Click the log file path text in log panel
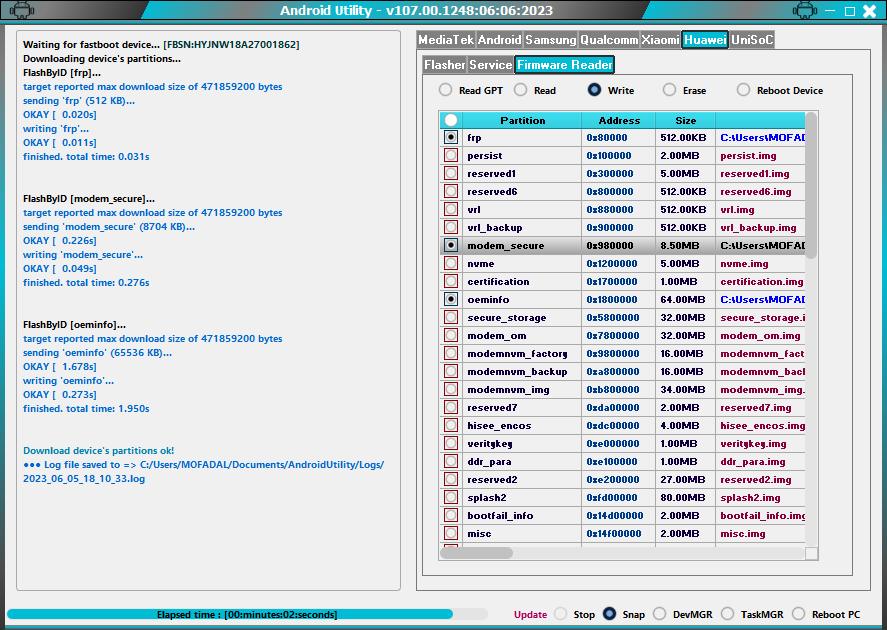887x630 pixels. click(204, 472)
